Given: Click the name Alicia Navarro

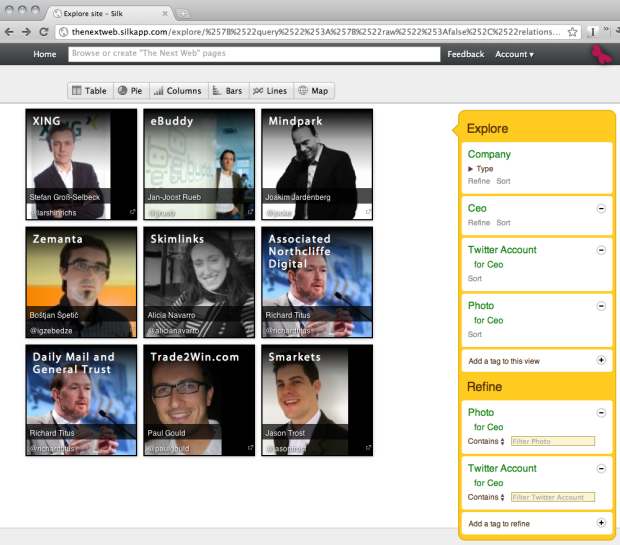Looking at the screenshot, I should [x=171, y=315].
